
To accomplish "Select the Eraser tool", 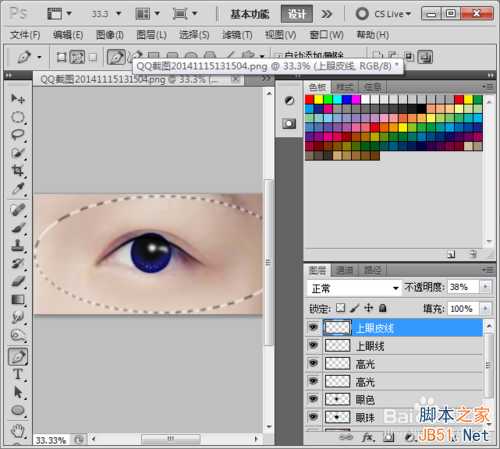I will (18, 282).
